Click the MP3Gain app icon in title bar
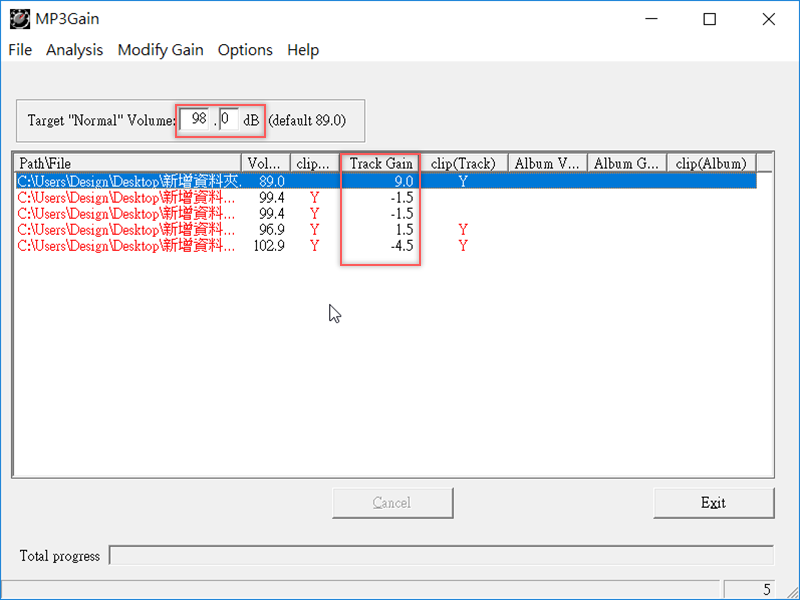This screenshot has width=800, height=600. click(x=19, y=19)
